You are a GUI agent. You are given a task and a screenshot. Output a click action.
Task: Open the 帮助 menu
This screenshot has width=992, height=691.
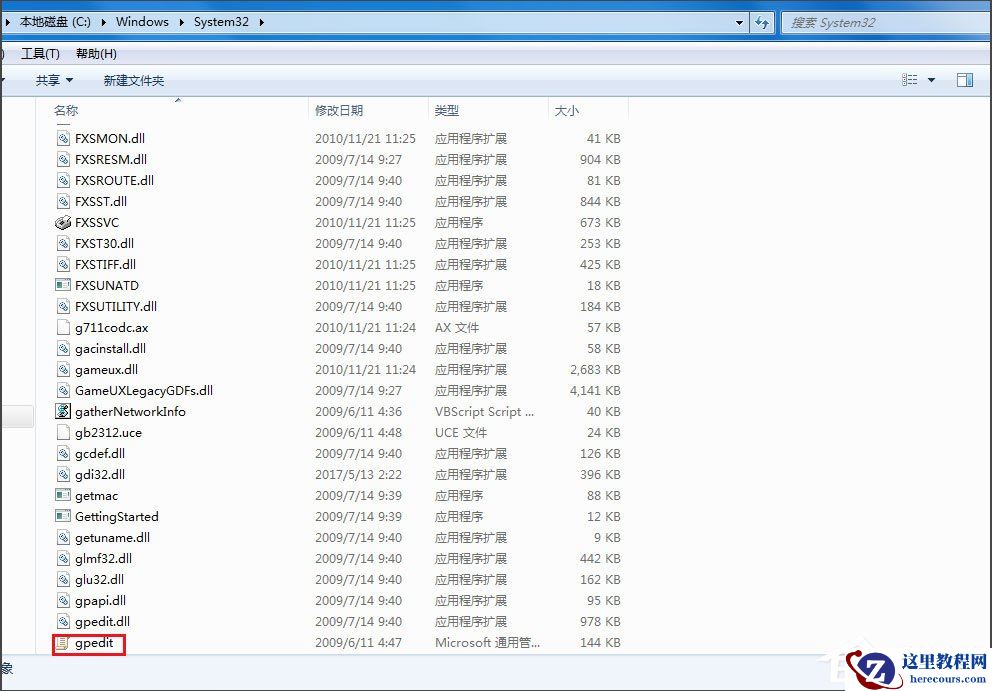[x=94, y=53]
